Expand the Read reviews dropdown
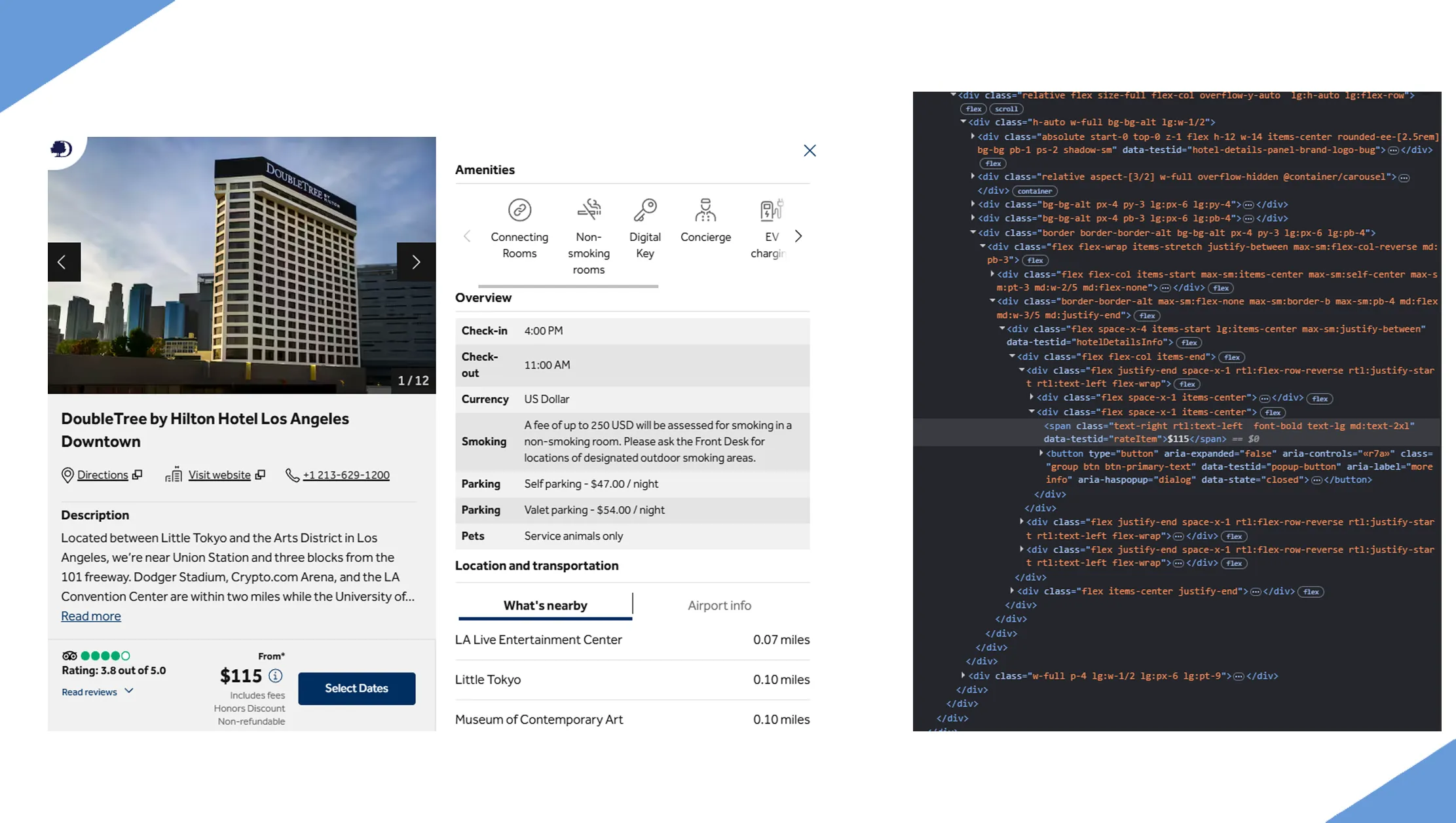 pyautogui.click(x=97, y=691)
